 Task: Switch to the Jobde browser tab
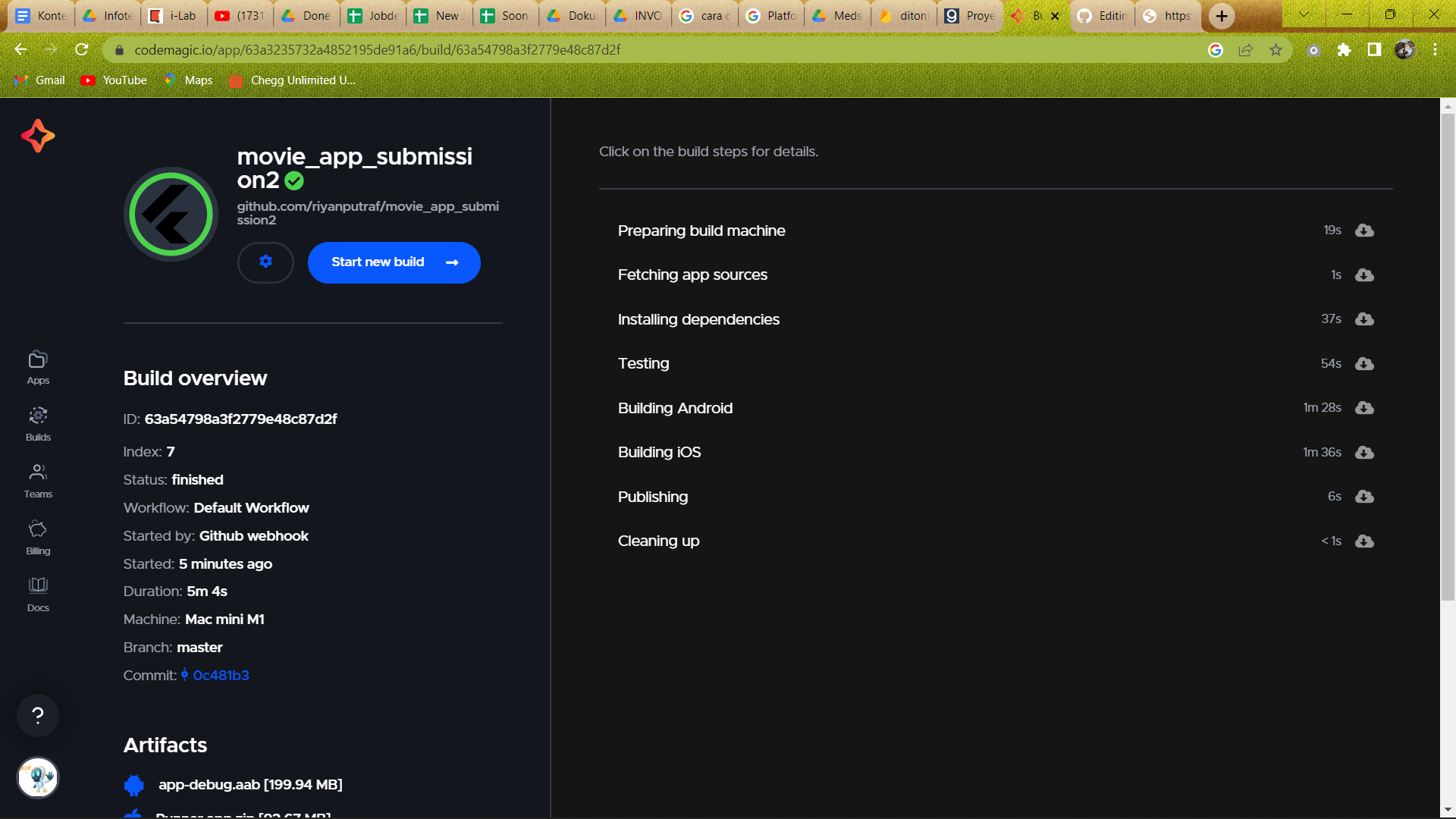pyautogui.click(x=375, y=16)
